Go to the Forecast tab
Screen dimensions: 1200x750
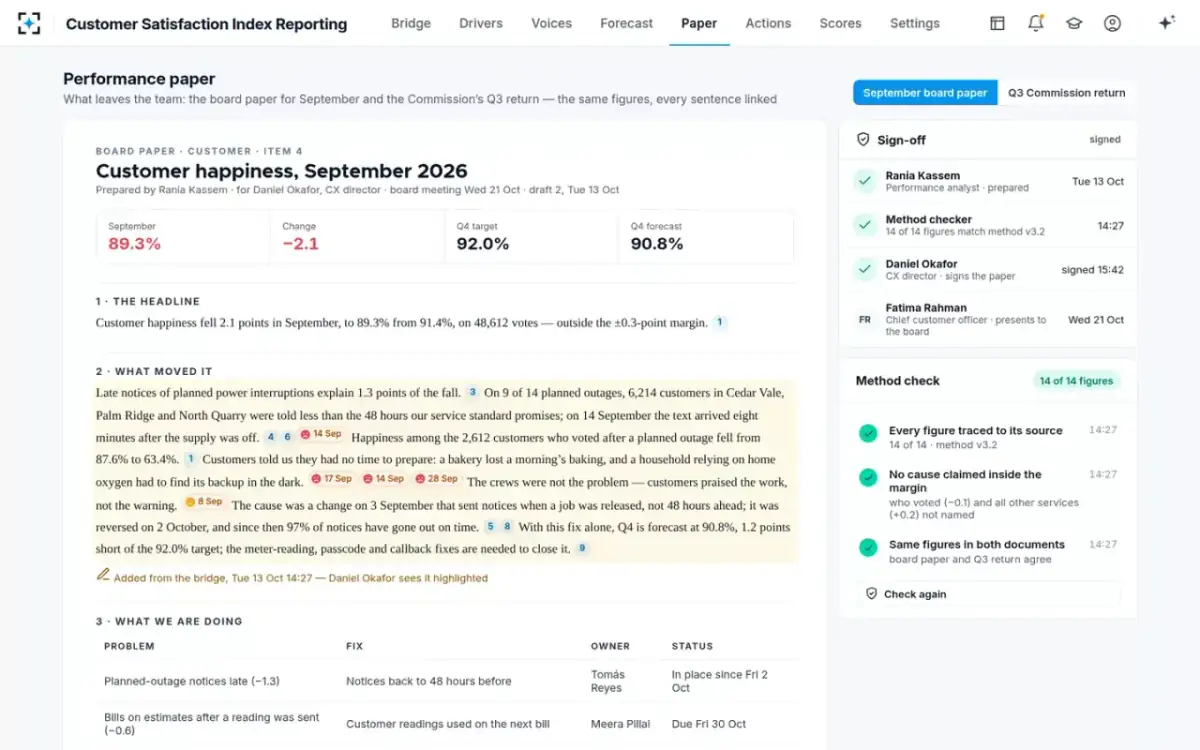[627, 23]
